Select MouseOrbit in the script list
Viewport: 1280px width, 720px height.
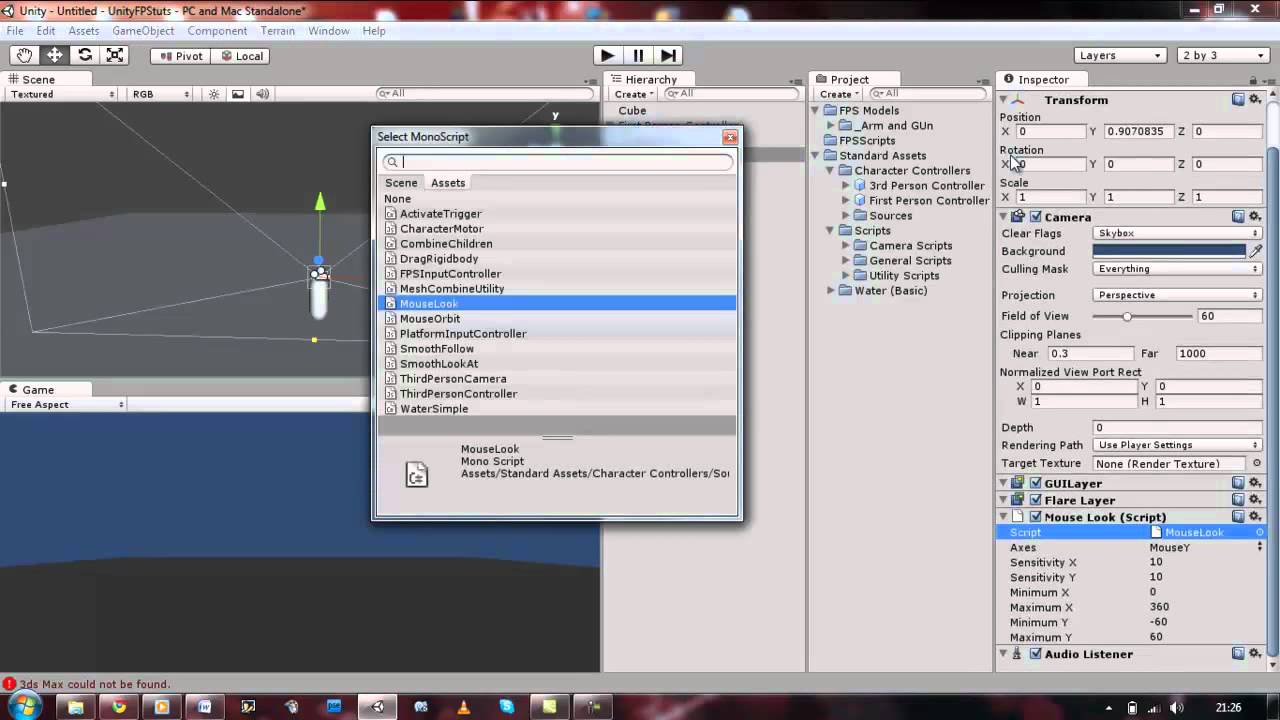coord(557,319)
